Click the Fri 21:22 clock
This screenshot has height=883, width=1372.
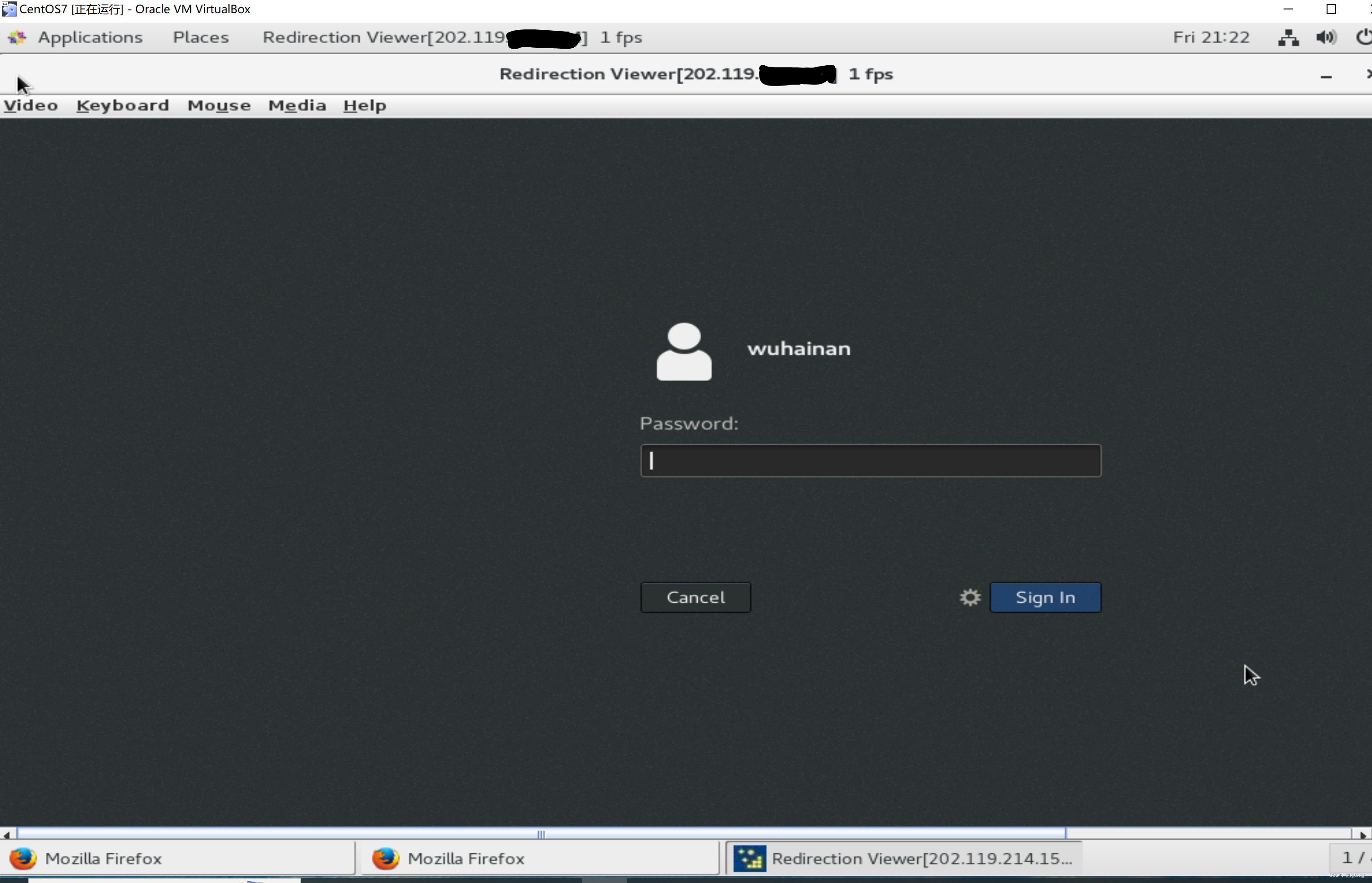(x=1211, y=38)
